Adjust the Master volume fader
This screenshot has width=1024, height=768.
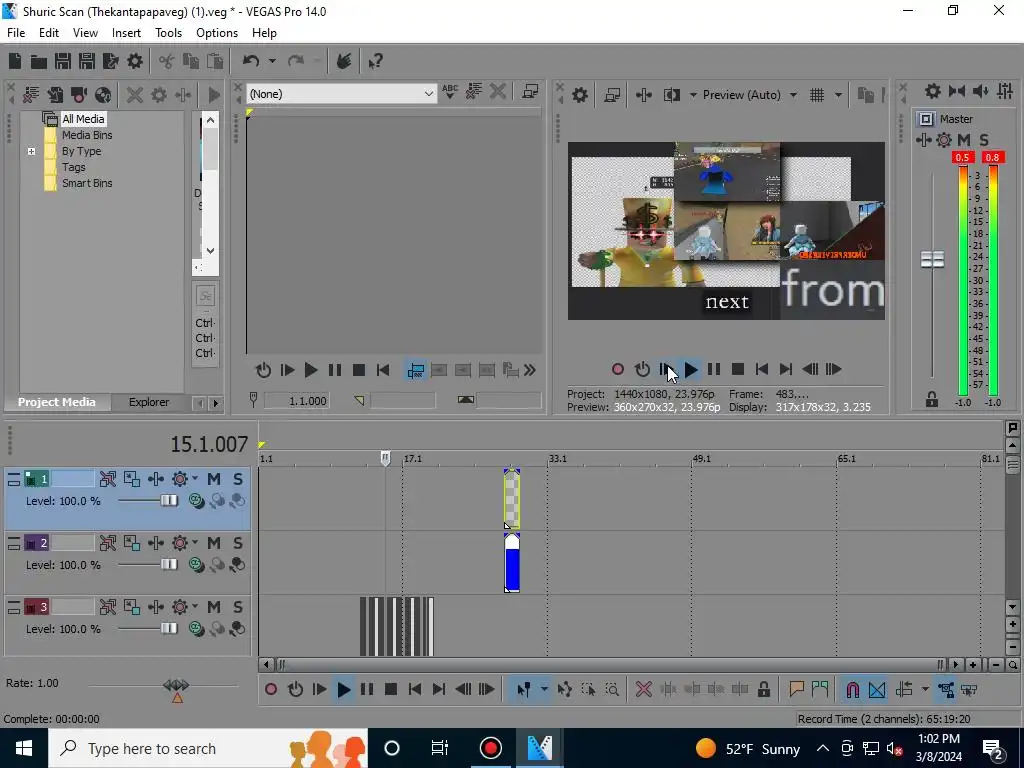click(x=933, y=259)
